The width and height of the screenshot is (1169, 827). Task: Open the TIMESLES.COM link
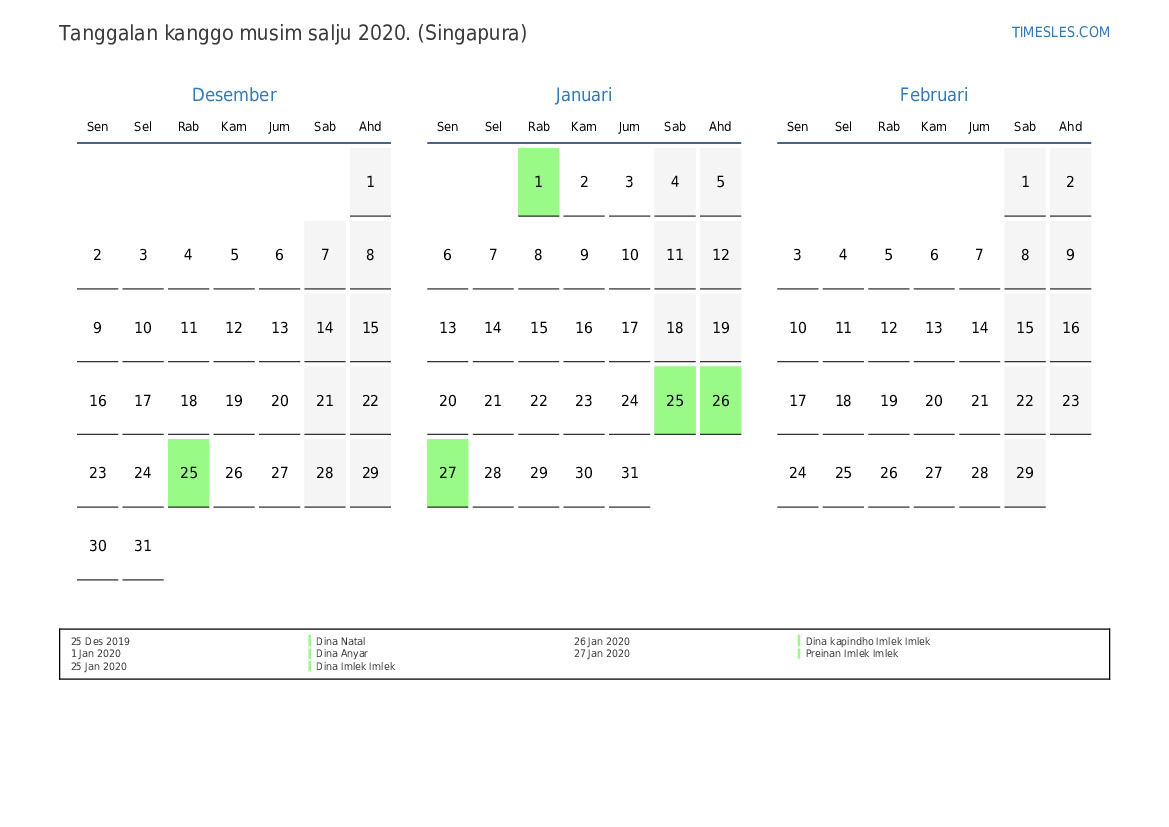1060,32
